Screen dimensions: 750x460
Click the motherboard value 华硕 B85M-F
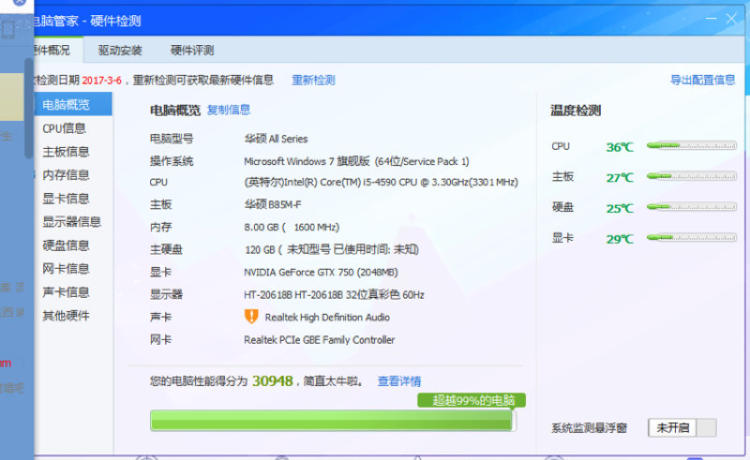click(x=273, y=205)
